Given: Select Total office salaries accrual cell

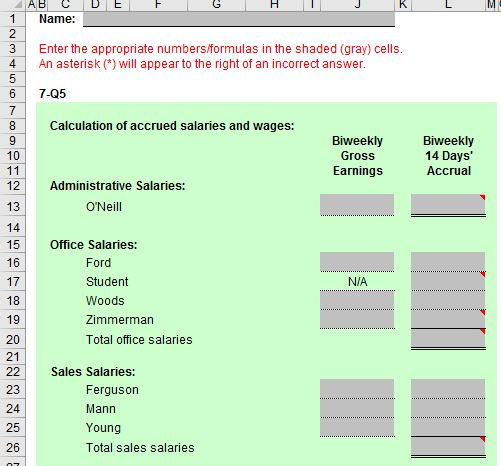Looking at the screenshot, I should click(448, 338).
